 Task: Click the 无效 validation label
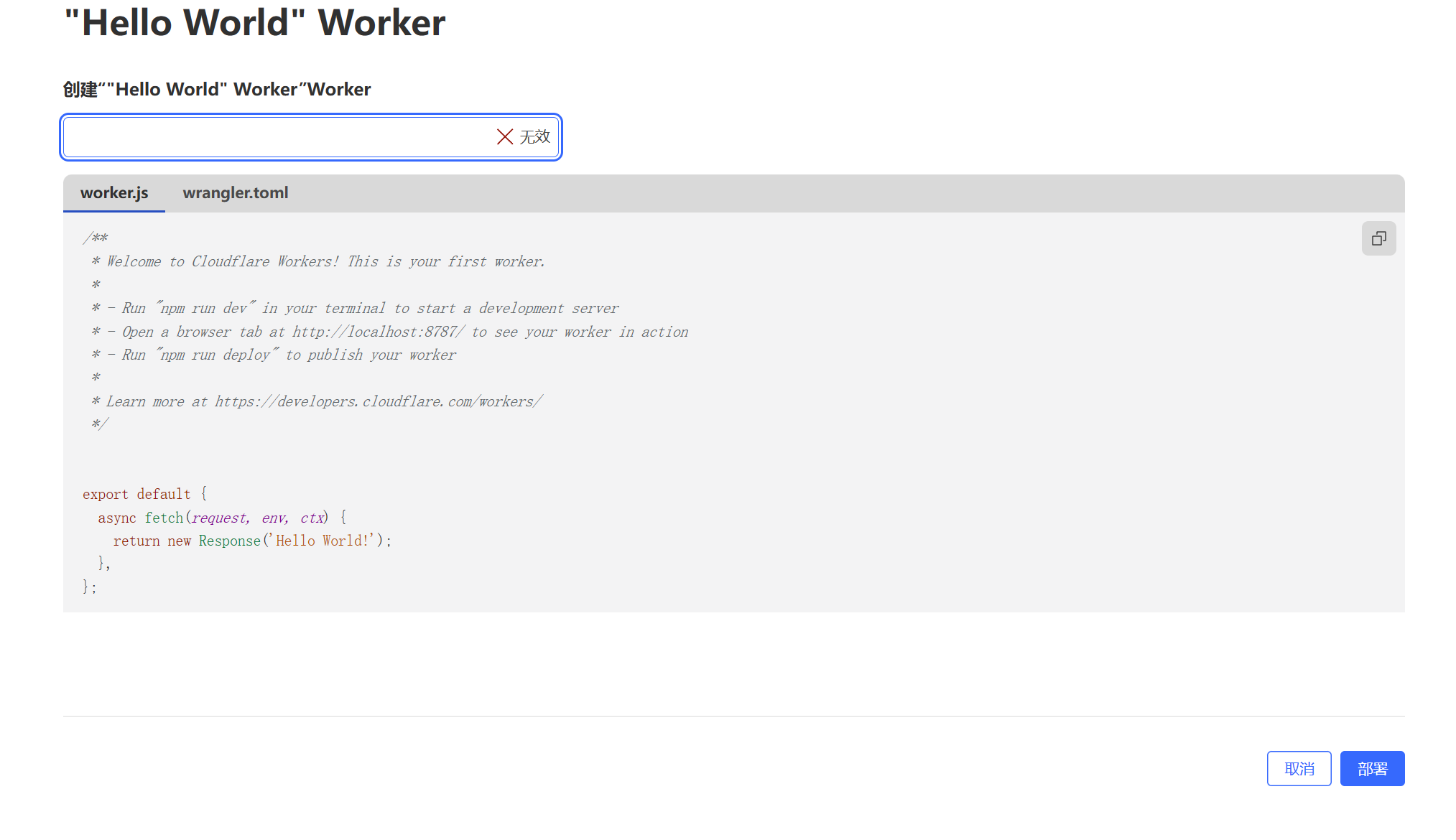[535, 137]
